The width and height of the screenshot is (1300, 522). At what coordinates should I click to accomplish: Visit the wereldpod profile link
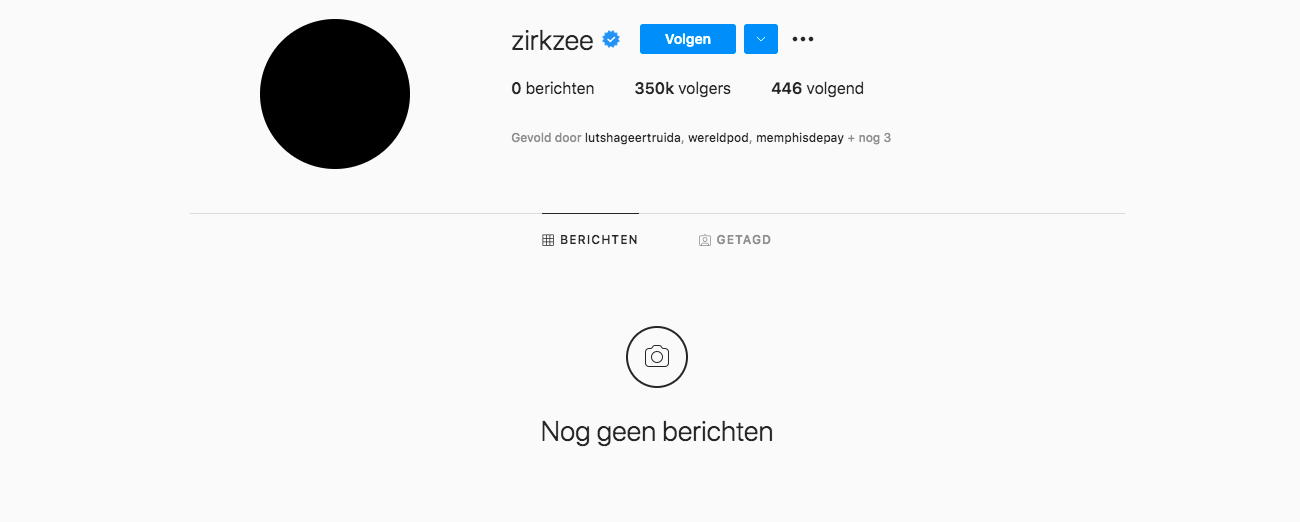(718, 138)
